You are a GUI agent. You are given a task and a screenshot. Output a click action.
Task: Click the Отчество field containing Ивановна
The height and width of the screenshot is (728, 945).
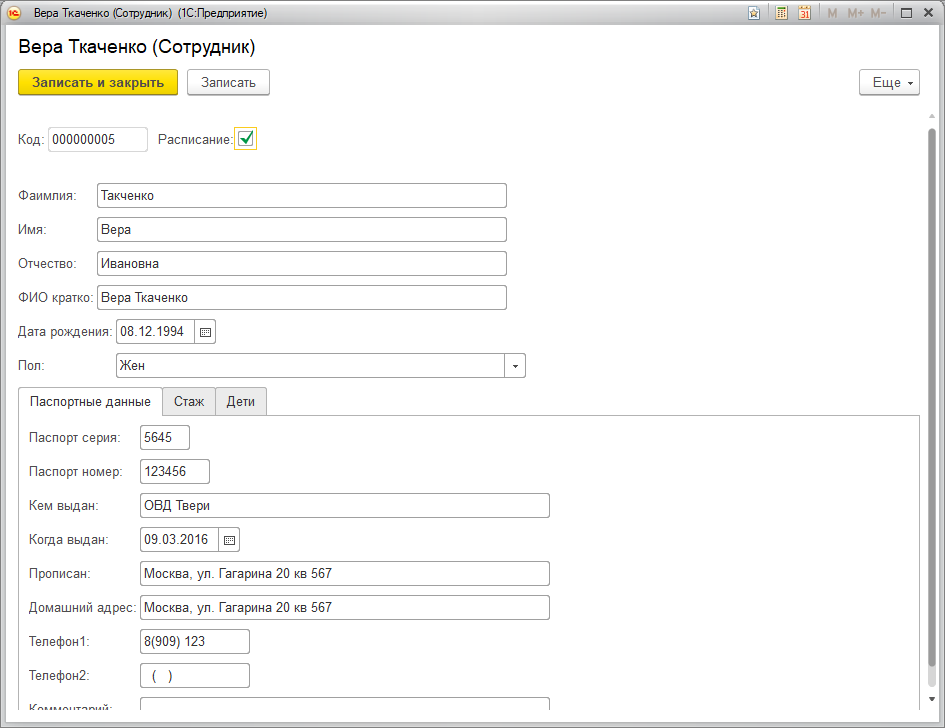coord(301,264)
